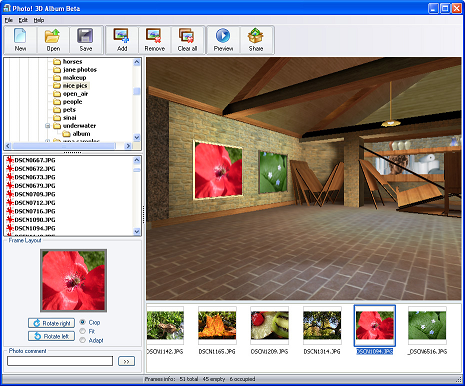The height and width of the screenshot is (386, 465).
Task: Open an album with the Open icon
Action: pos(53,36)
